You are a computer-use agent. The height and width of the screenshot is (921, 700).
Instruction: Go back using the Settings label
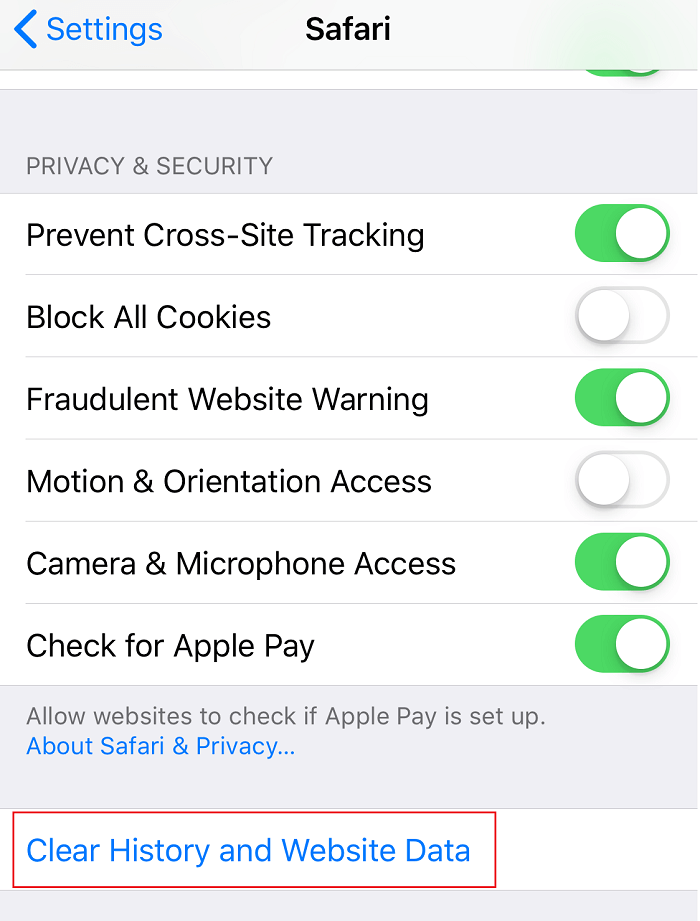104,29
